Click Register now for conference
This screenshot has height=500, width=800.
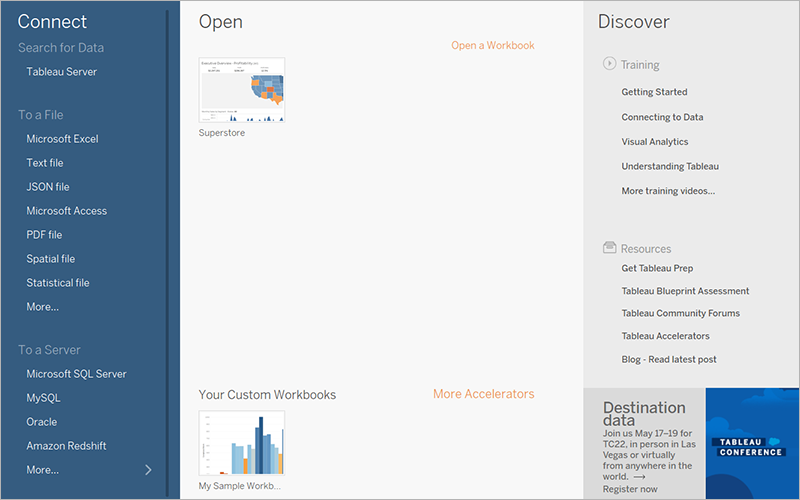(630, 489)
